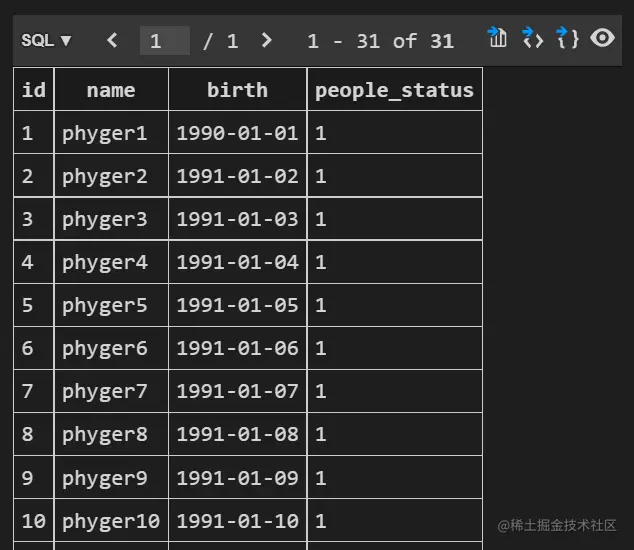The height and width of the screenshot is (550, 634).
Task: Export results as JSON icon
Action: coord(567,38)
